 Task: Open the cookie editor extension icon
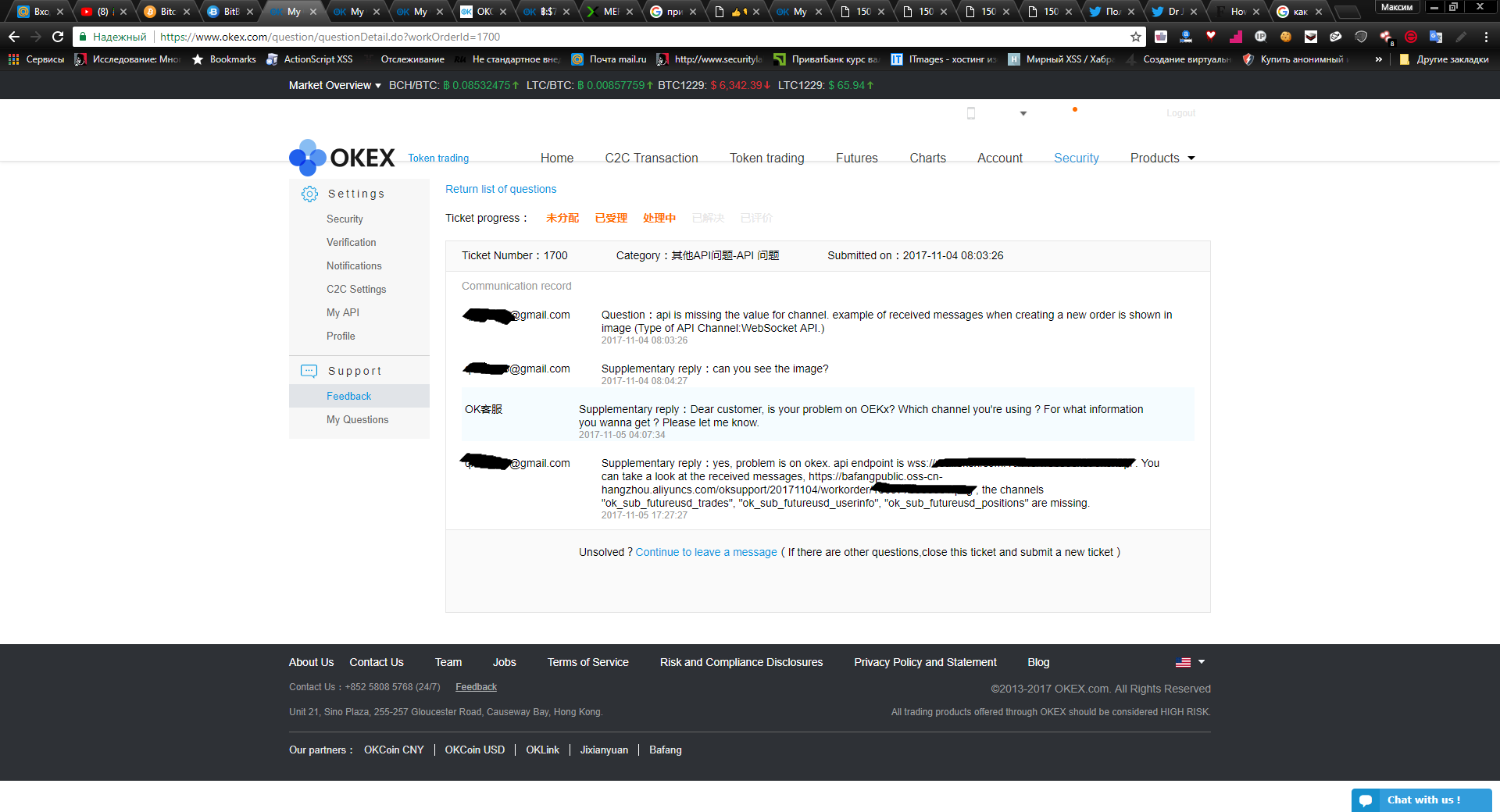(x=1286, y=37)
